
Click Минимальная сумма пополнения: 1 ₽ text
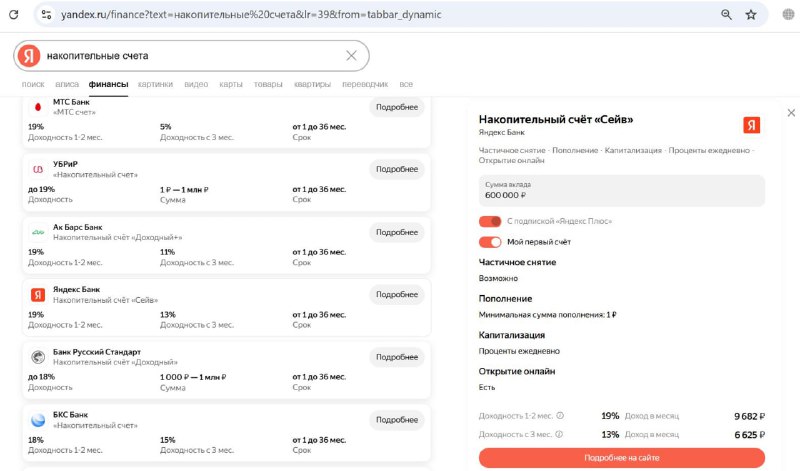point(547,315)
